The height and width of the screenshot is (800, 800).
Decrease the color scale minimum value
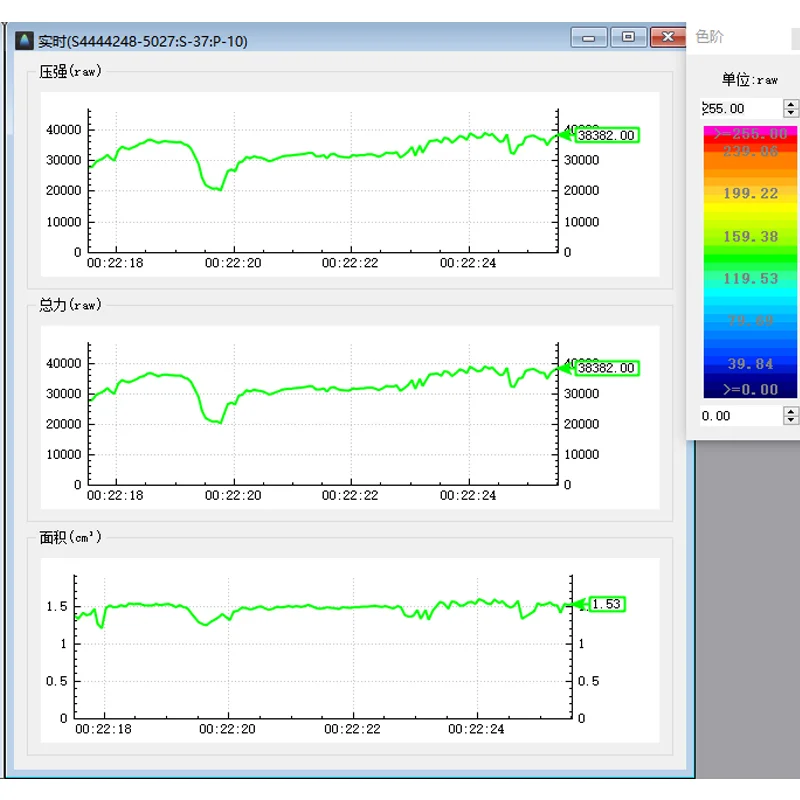(791, 420)
